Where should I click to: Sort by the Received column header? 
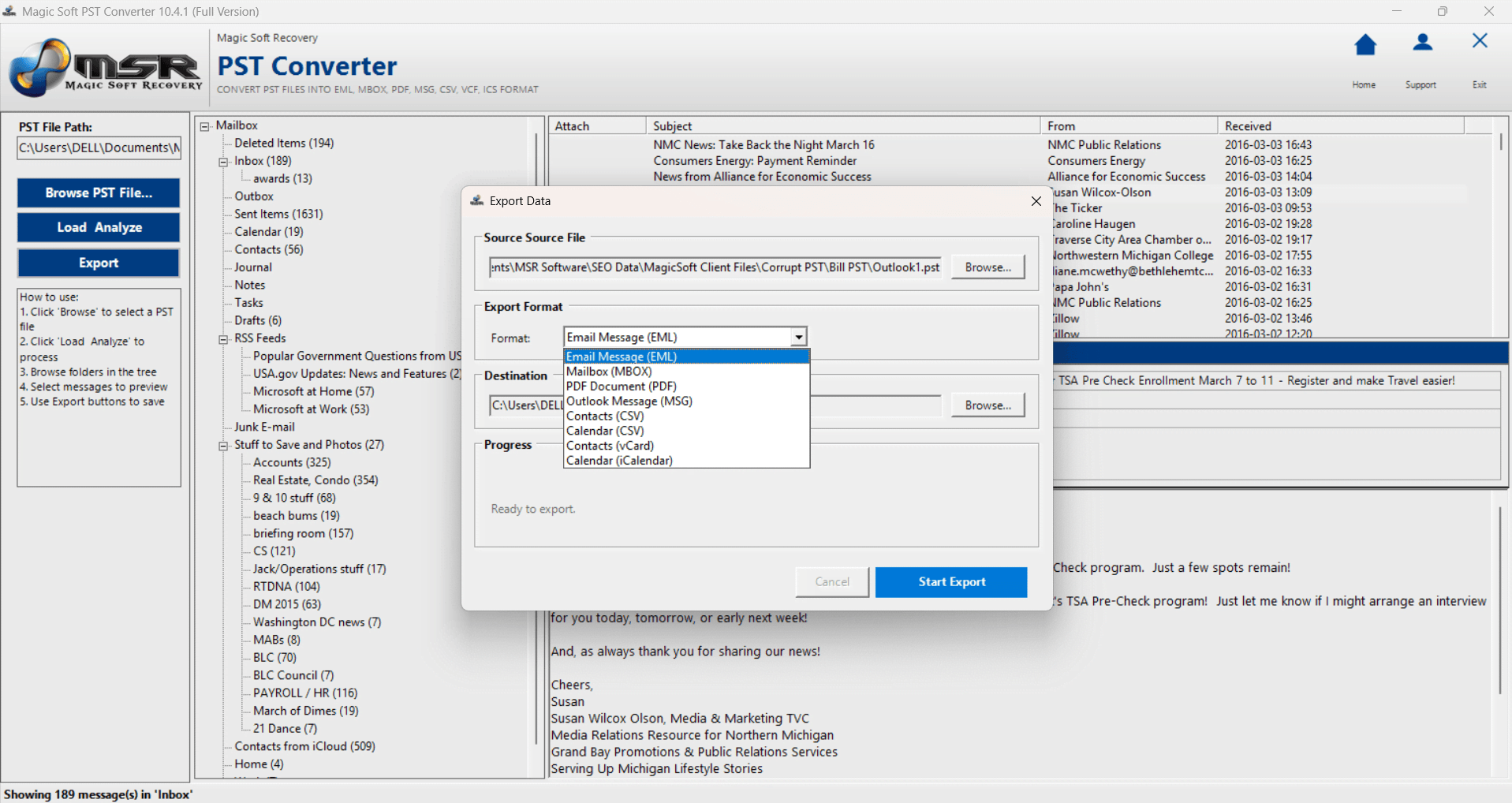1341,126
